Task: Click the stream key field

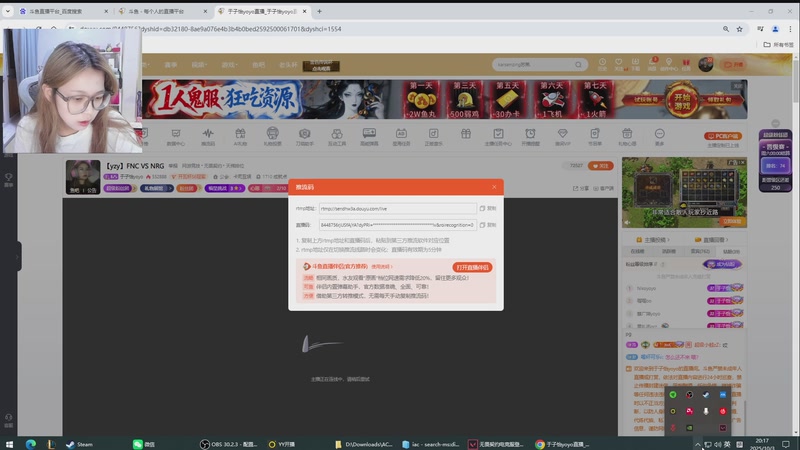Action: tap(397, 224)
